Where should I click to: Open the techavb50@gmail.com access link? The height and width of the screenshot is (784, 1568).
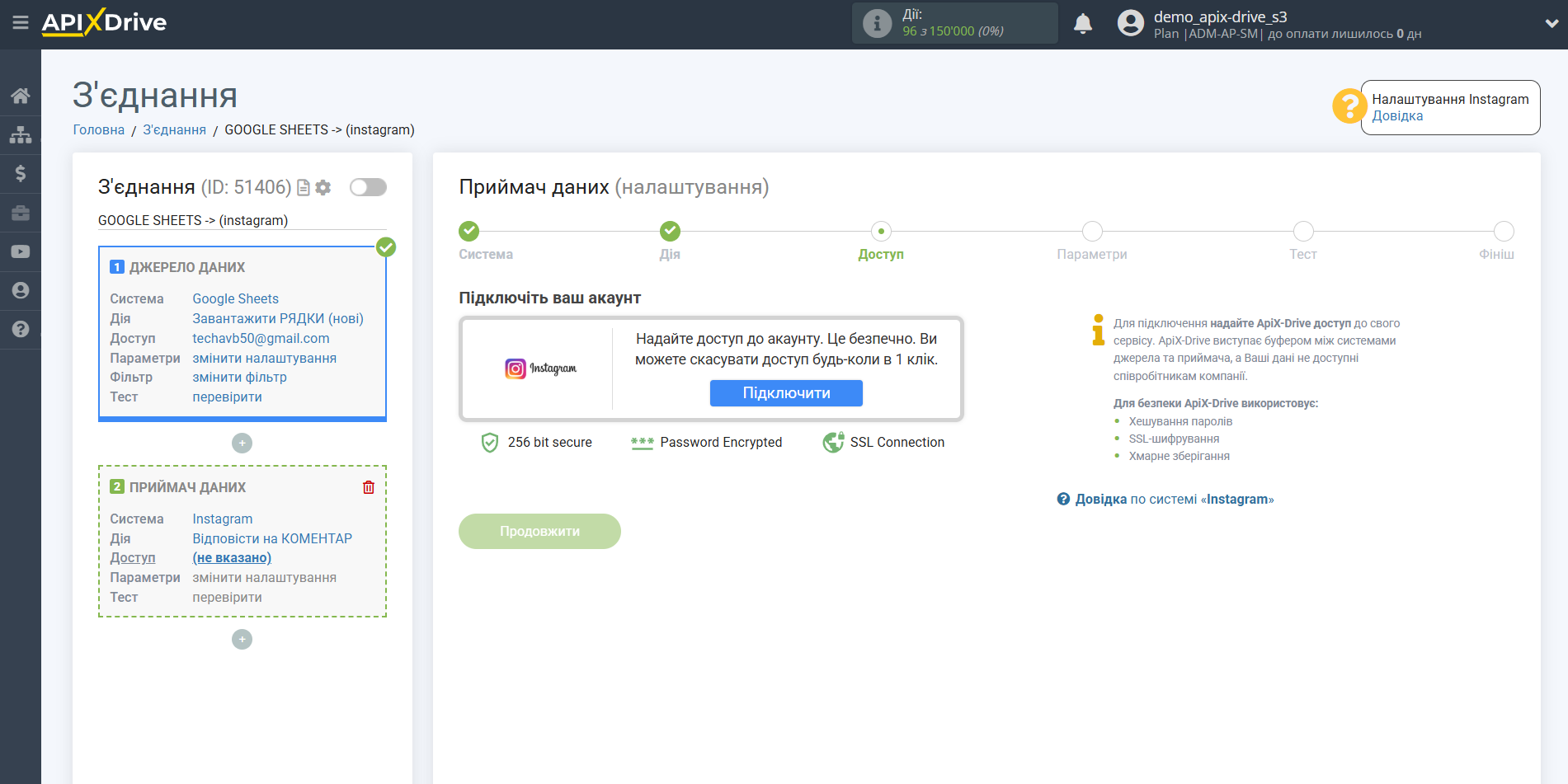click(261, 338)
